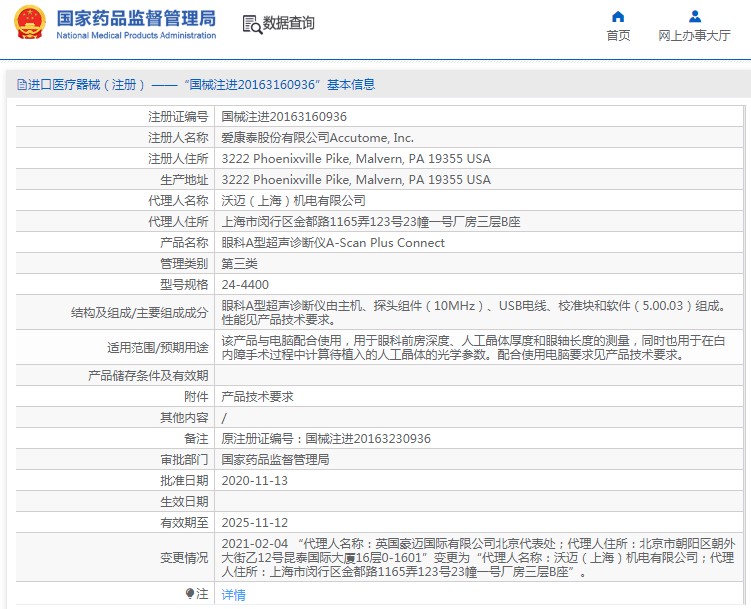Click the 产品储存条件及有效期 row label
Screen dimensions: 751x609
click(x=148, y=376)
